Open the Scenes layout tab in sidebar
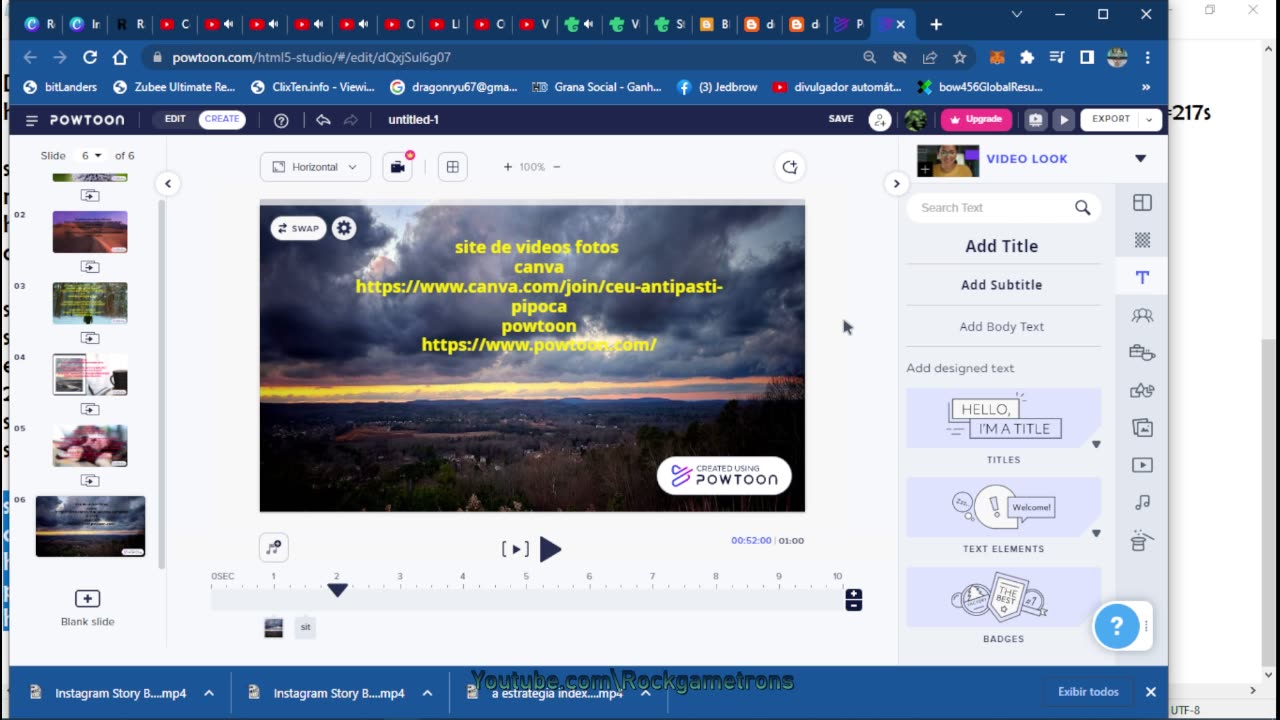The width and height of the screenshot is (1280, 720). pyautogui.click(x=1142, y=203)
